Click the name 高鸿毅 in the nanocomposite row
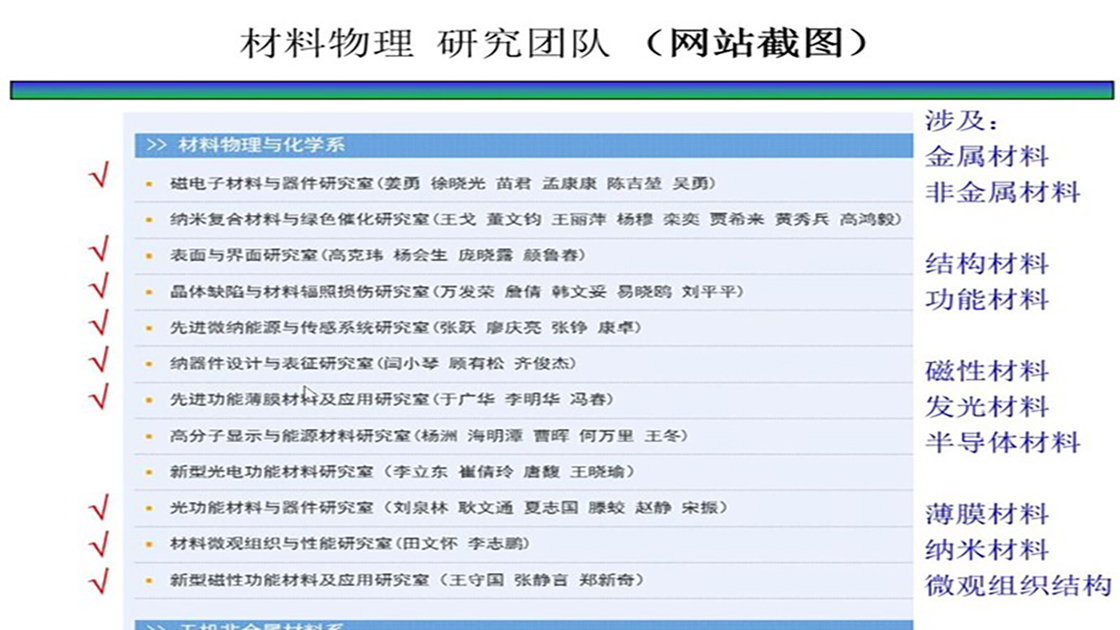Image resolution: width=1120 pixels, height=630 pixels. (x=866, y=219)
